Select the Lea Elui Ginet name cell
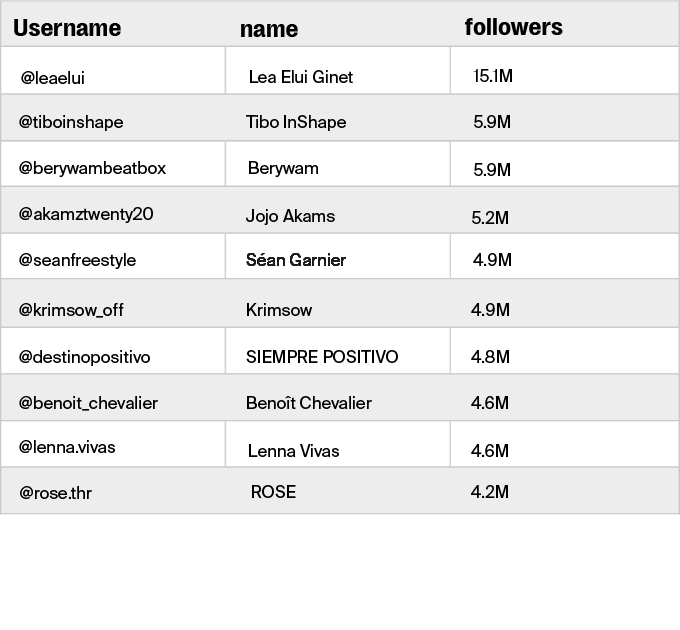The width and height of the screenshot is (680, 630). pyautogui.click(x=301, y=77)
